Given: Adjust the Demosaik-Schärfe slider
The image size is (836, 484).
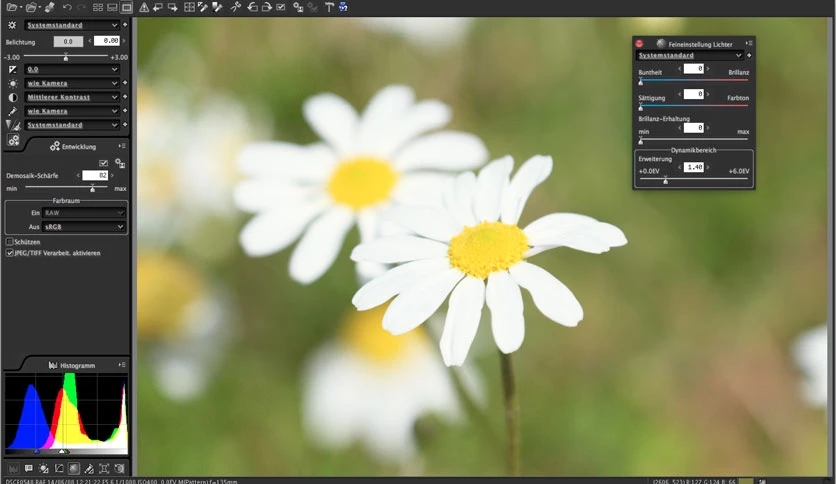Looking at the screenshot, I should (x=92, y=188).
